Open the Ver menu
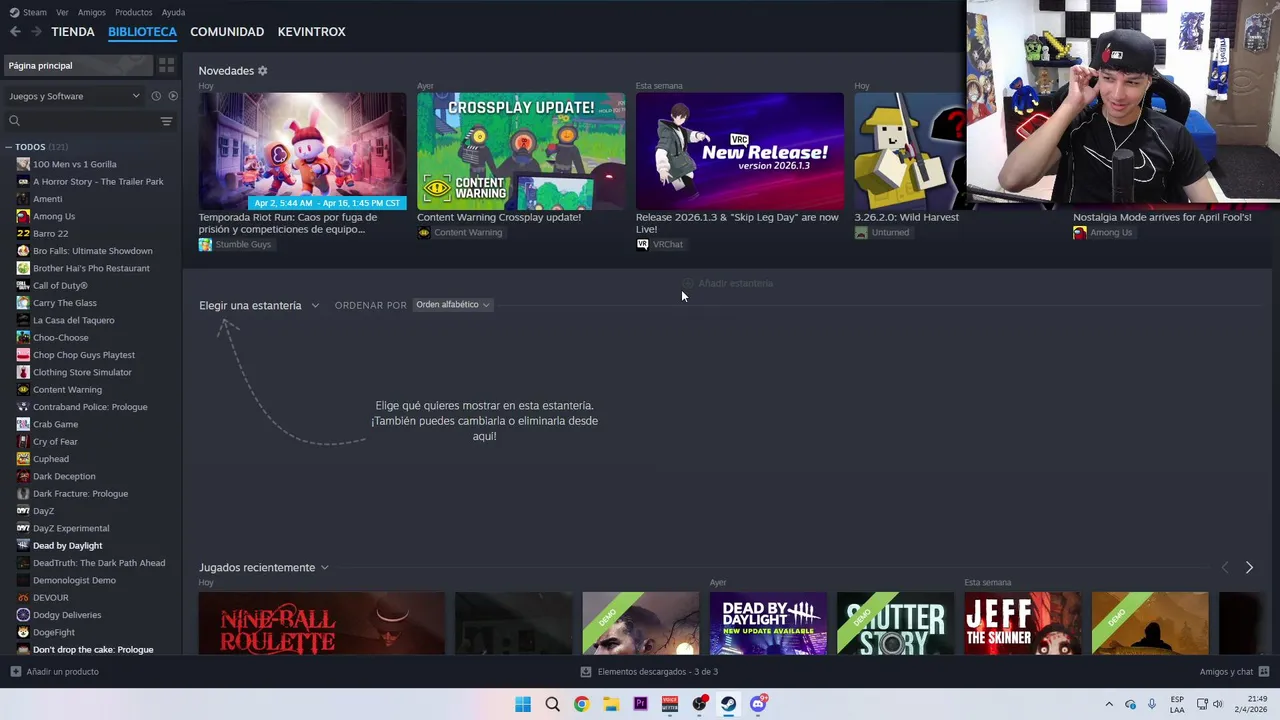Viewport: 1280px width, 720px height. pos(63,12)
